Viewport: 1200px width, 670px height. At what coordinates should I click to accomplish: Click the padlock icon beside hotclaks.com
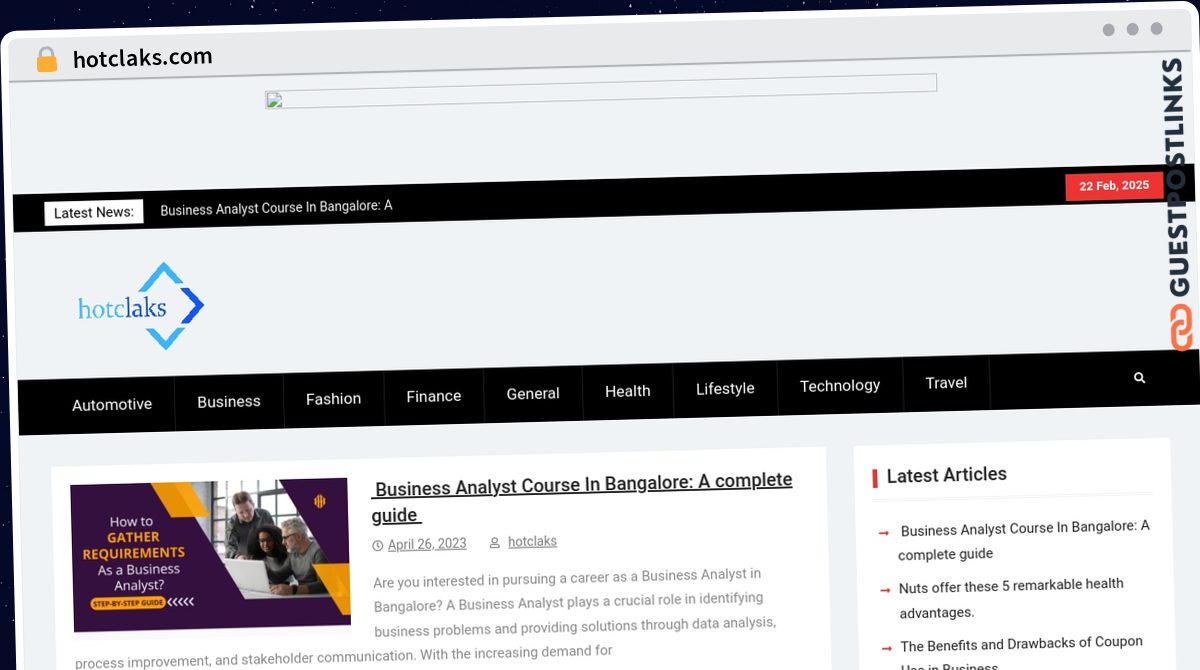point(47,59)
